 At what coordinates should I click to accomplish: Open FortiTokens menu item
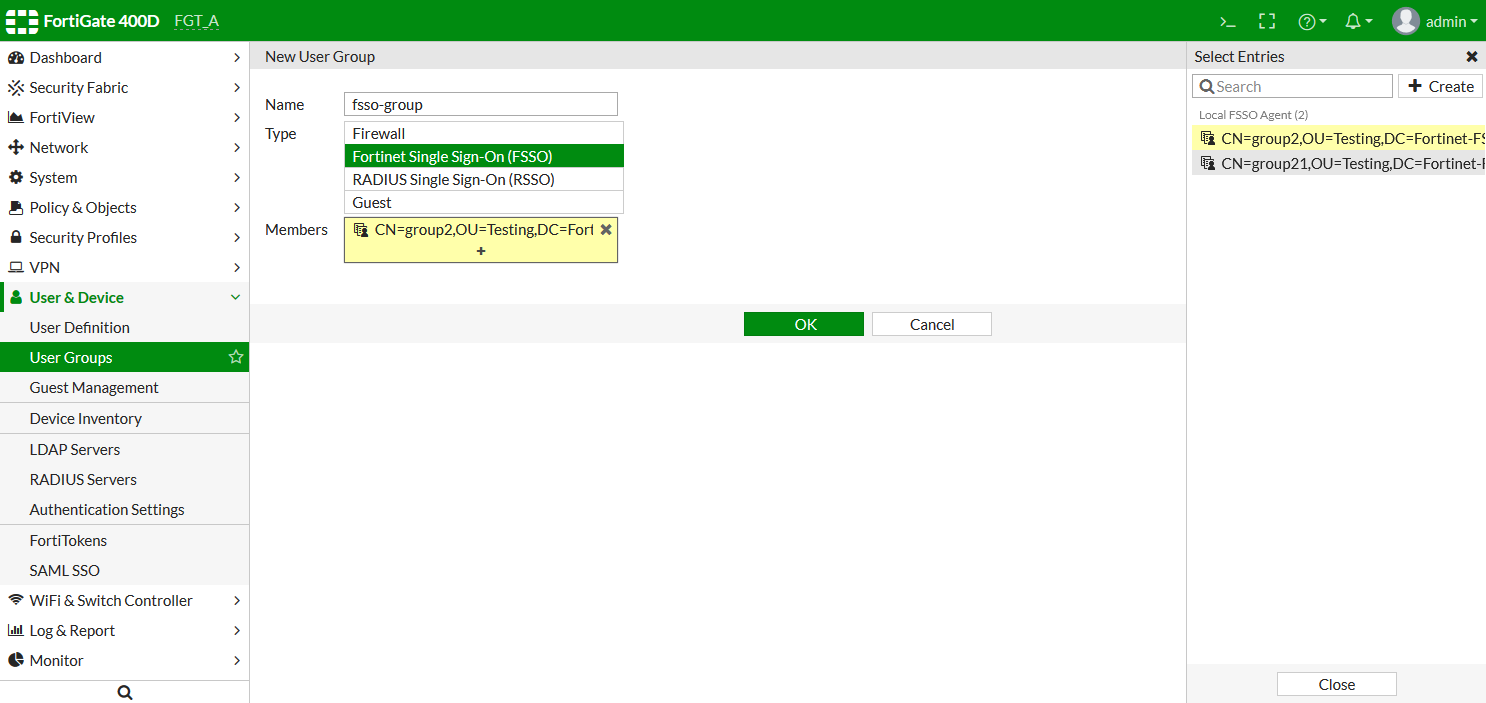click(125, 540)
